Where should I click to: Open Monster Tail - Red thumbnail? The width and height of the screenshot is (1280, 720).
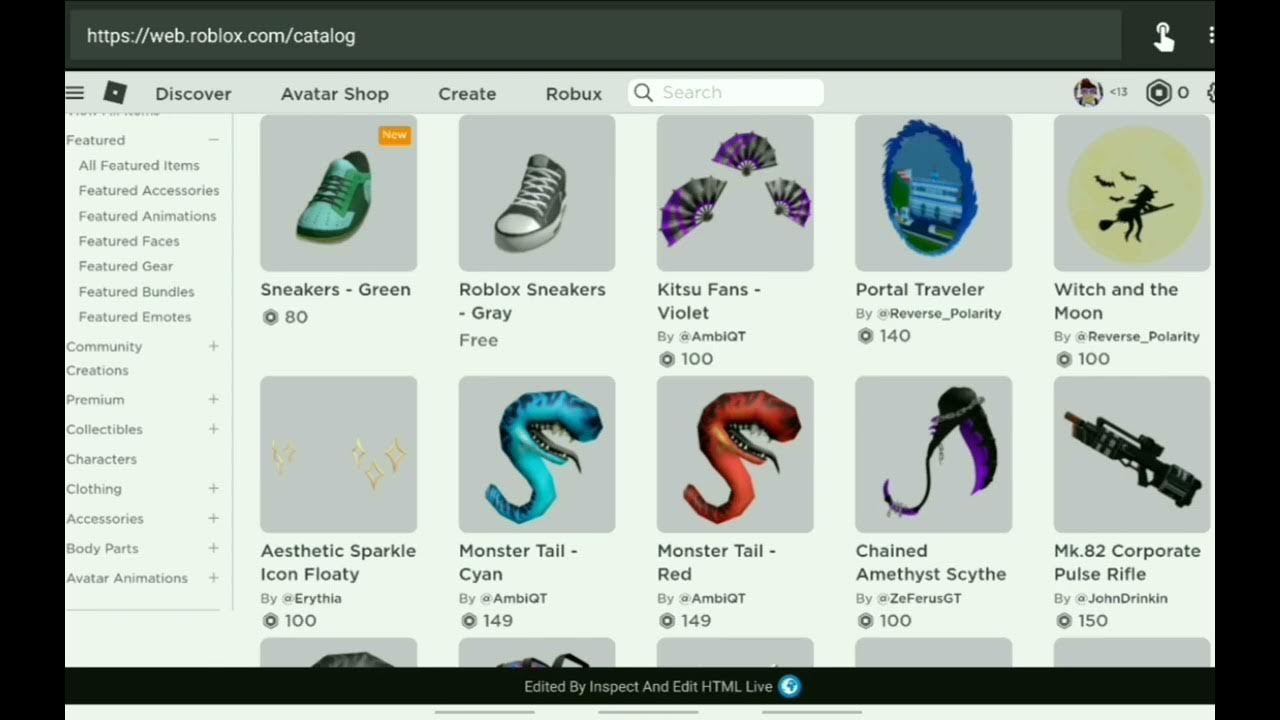coord(735,454)
